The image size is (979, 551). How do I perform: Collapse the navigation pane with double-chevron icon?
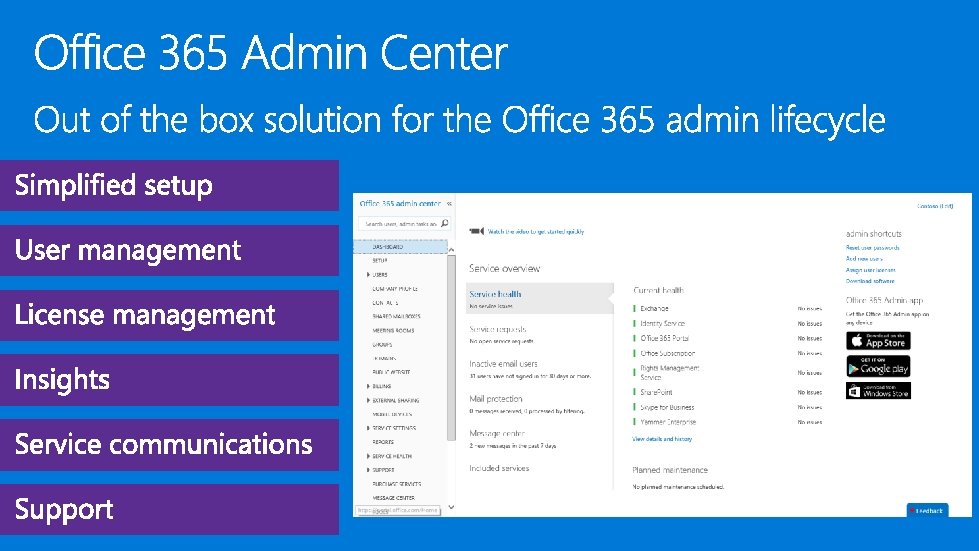point(449,204)
